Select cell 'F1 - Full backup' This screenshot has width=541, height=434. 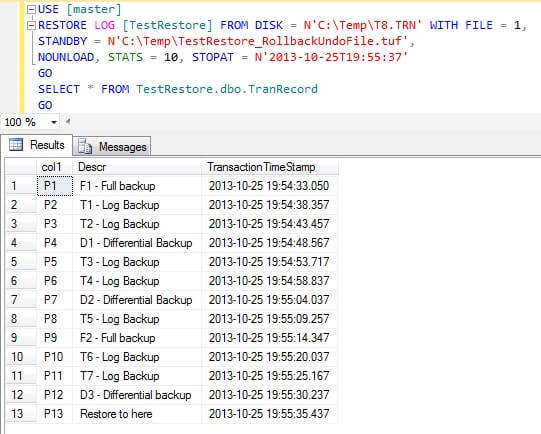(137, 186)
